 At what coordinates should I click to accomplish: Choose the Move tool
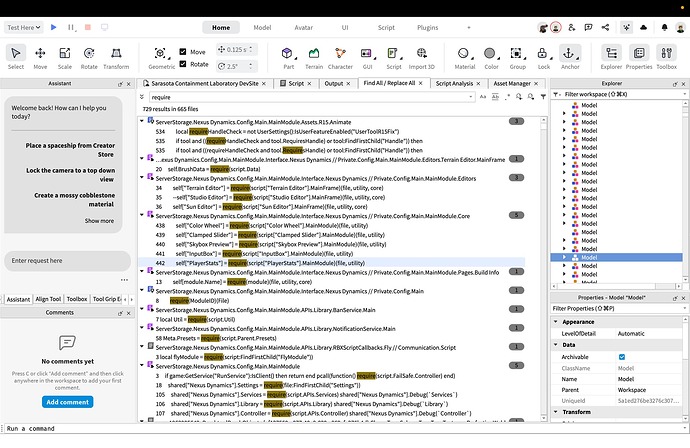[x=40, y=57]
